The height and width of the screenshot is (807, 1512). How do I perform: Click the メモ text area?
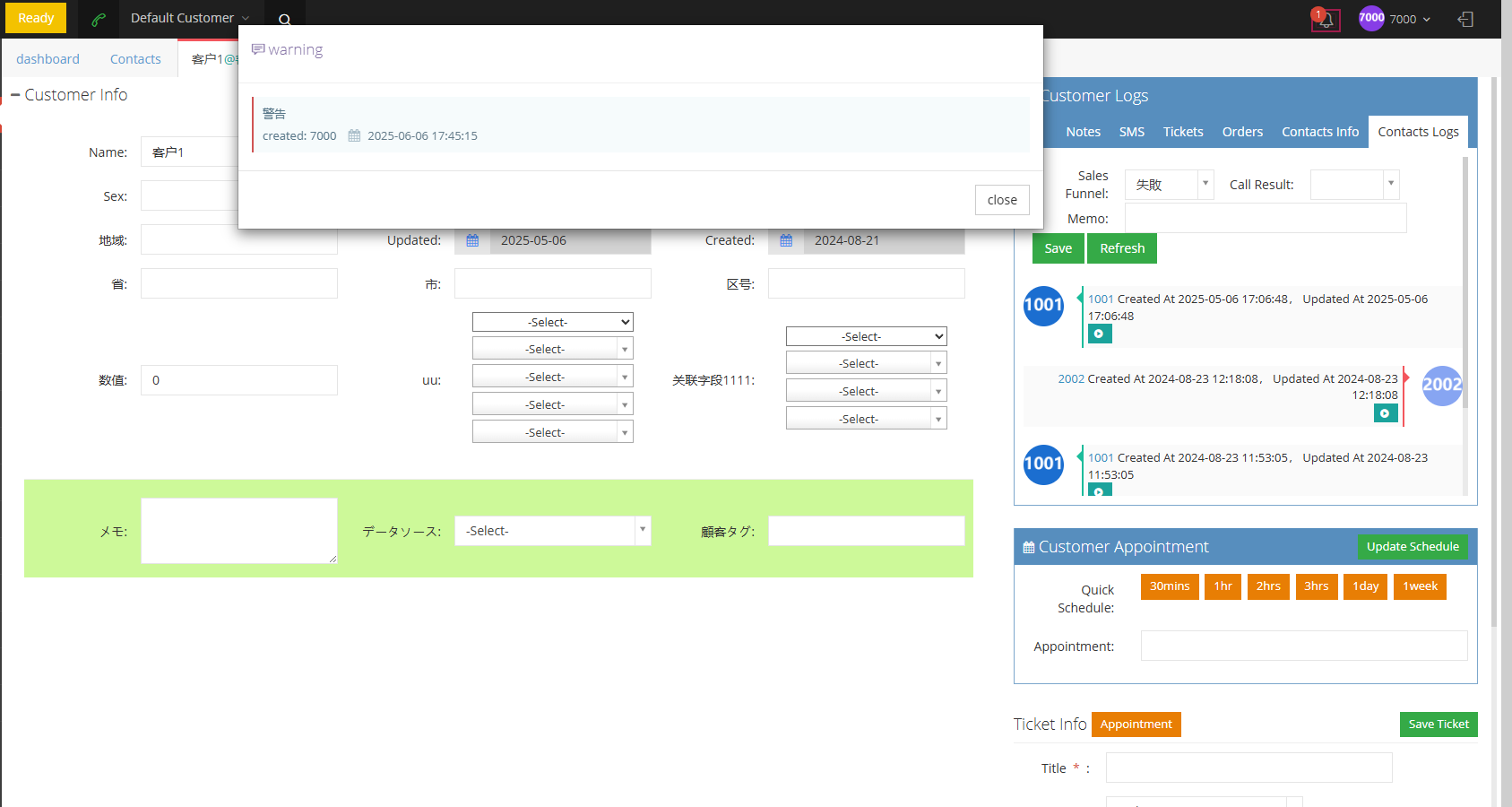click(x=239, y=531)
